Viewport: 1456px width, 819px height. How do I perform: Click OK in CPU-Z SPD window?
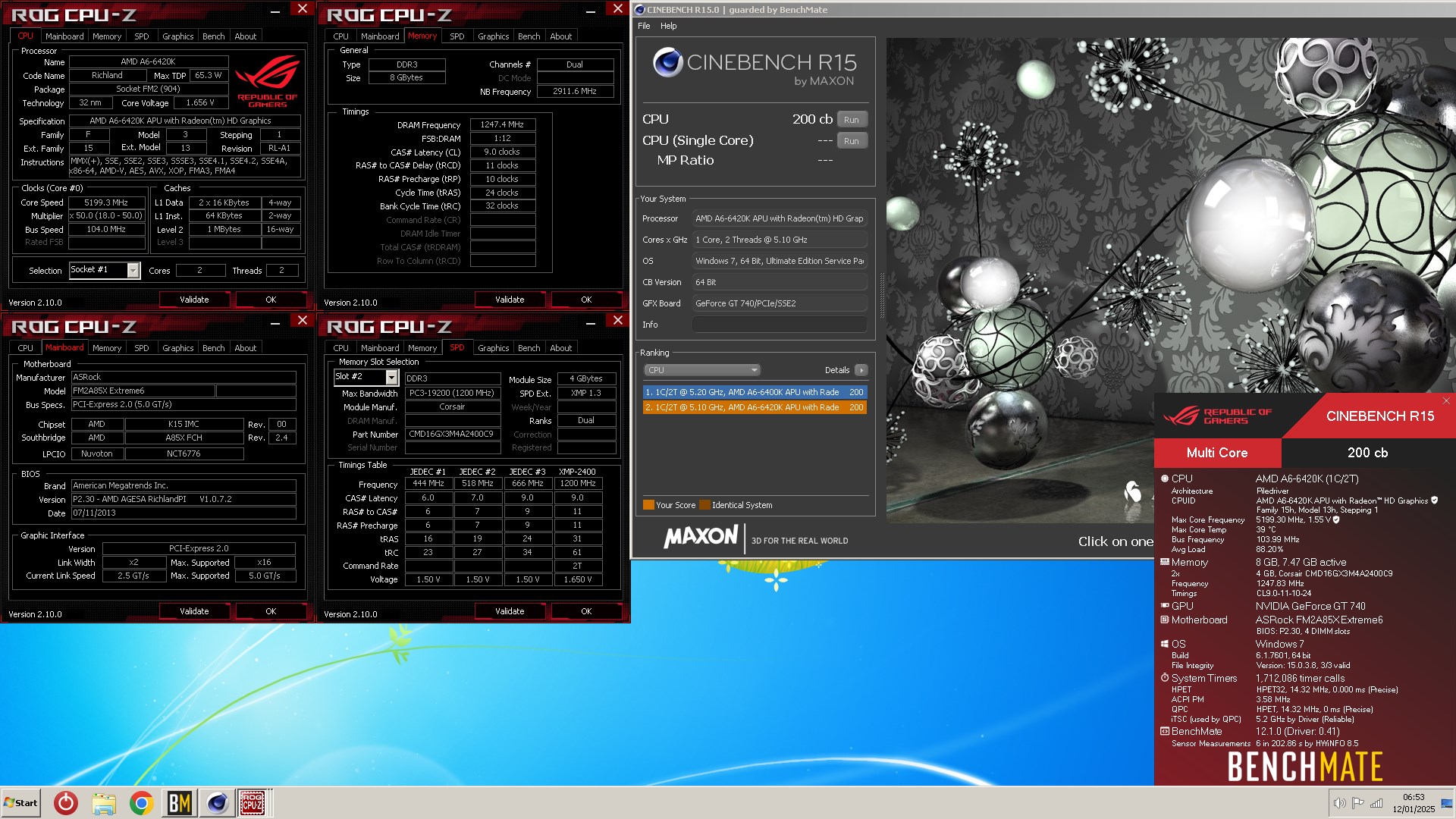coord(586,611)
